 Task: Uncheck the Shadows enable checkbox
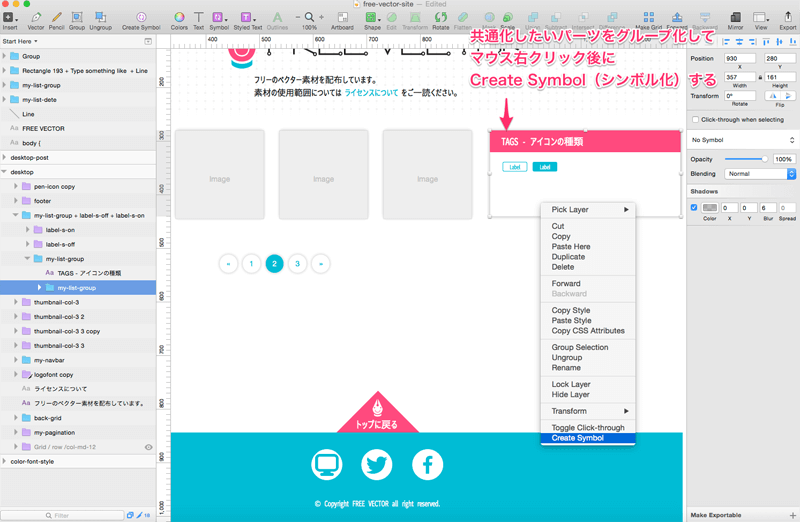pyautogui.click(x=694, y=208)
